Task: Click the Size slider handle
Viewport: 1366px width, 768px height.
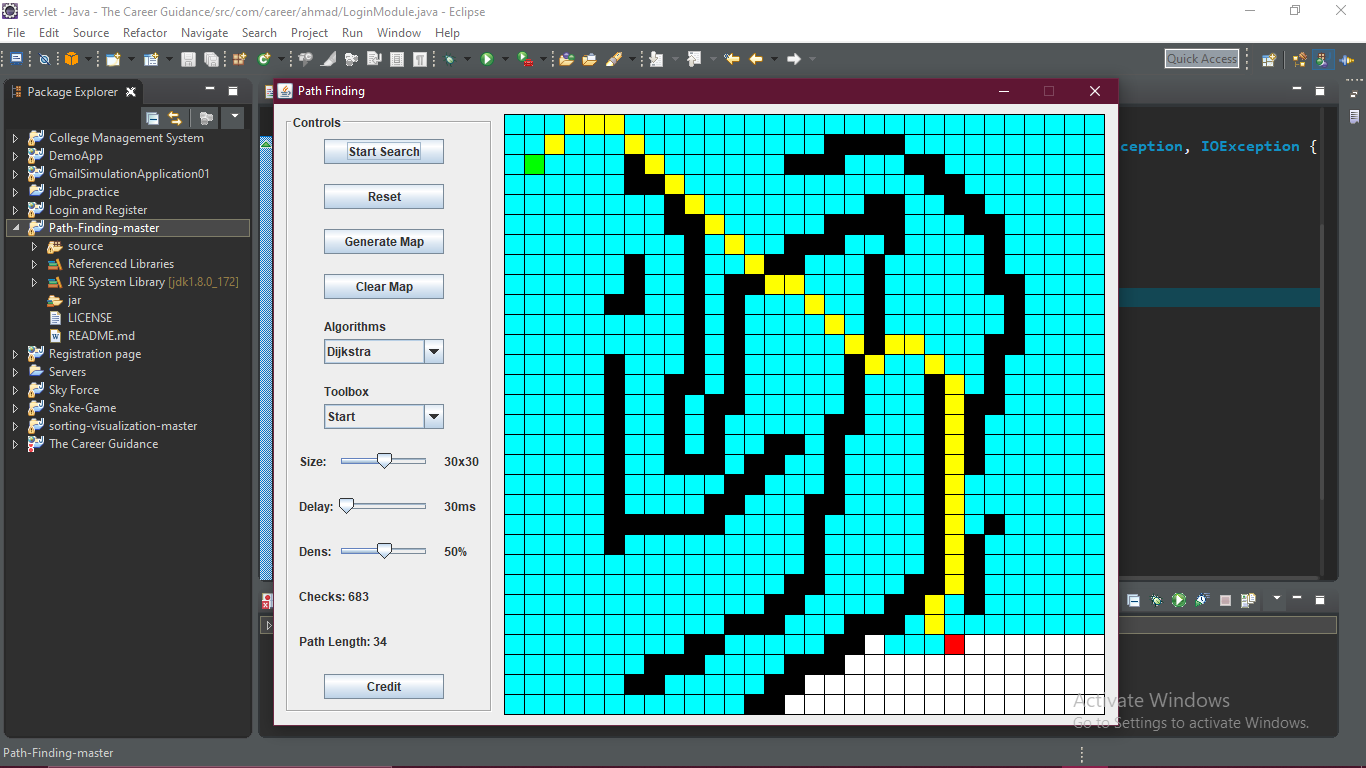Action: click(x=384, y=461)
